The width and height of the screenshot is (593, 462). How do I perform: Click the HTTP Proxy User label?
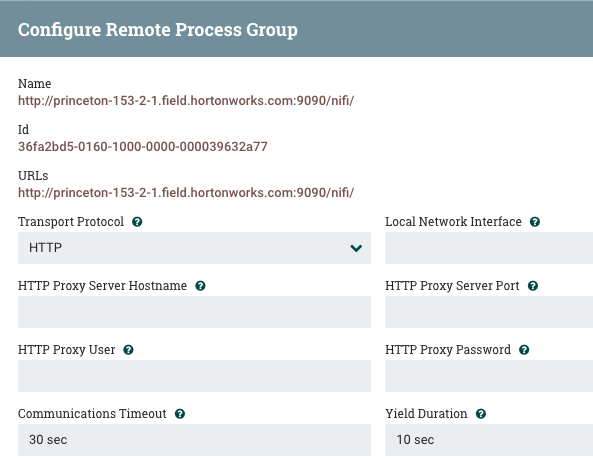[x=67, y=350]
